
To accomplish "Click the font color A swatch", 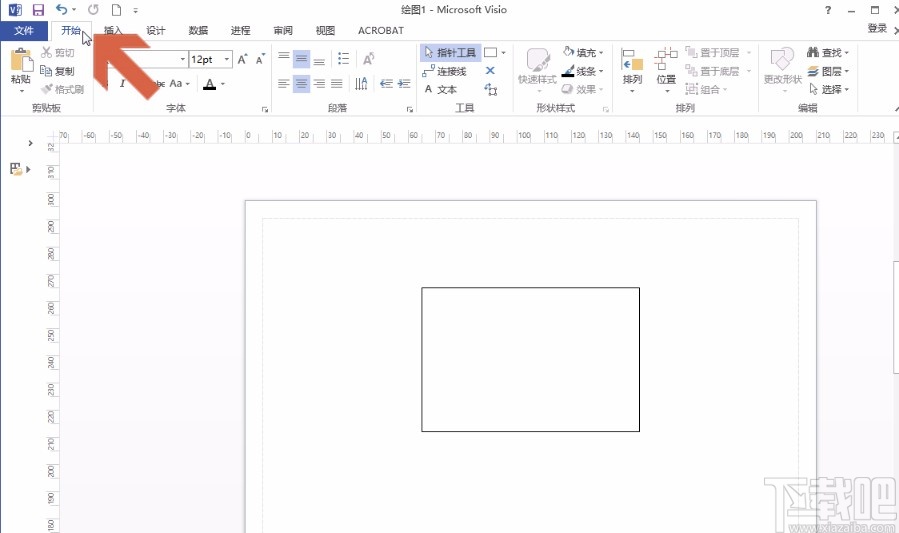I will tap(209, 85).
